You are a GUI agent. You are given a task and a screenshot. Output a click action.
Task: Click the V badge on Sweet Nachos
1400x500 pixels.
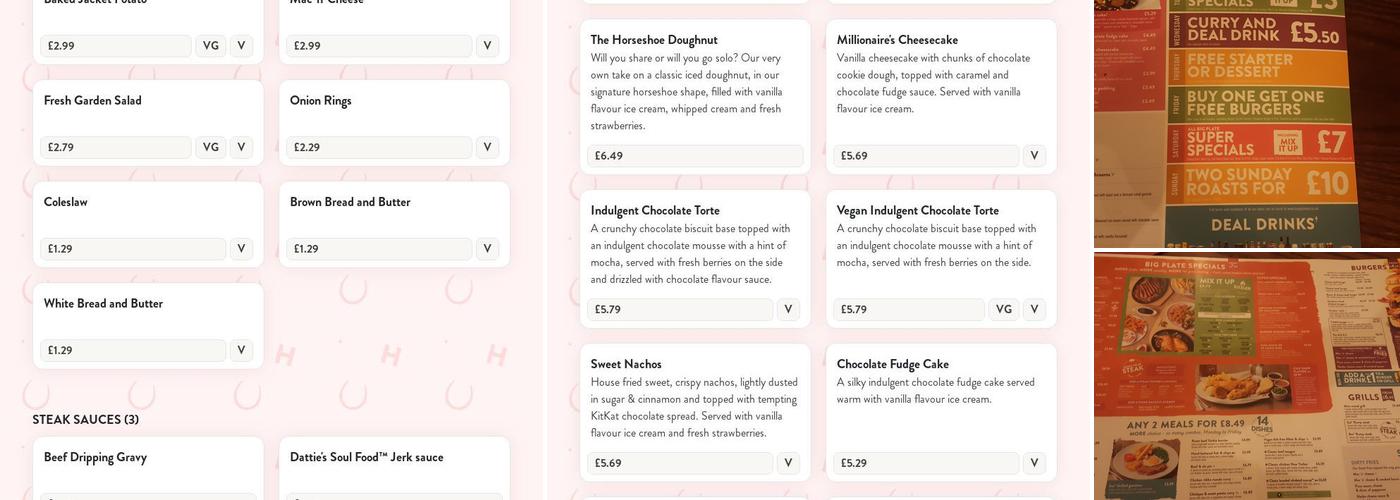click(x=788, y=463)
